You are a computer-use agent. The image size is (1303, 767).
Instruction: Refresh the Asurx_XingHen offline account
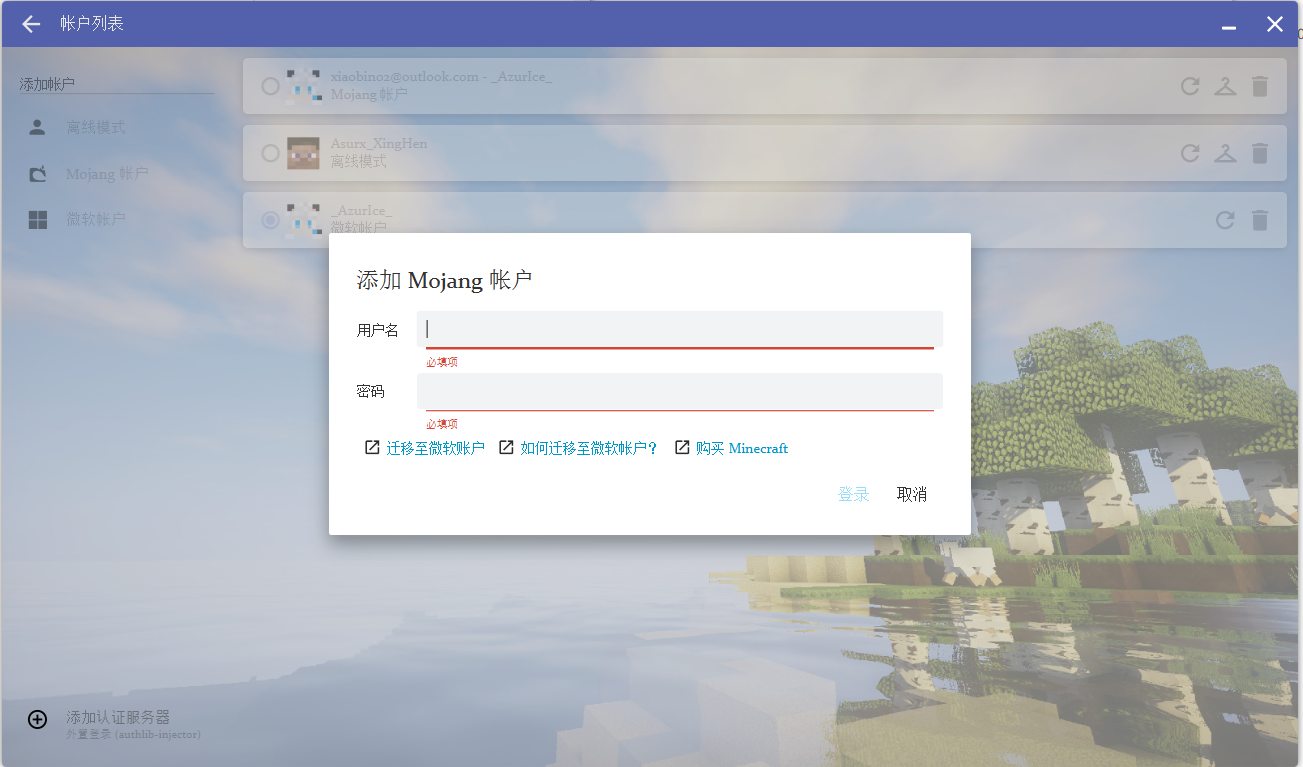(x=1190, y=153)
